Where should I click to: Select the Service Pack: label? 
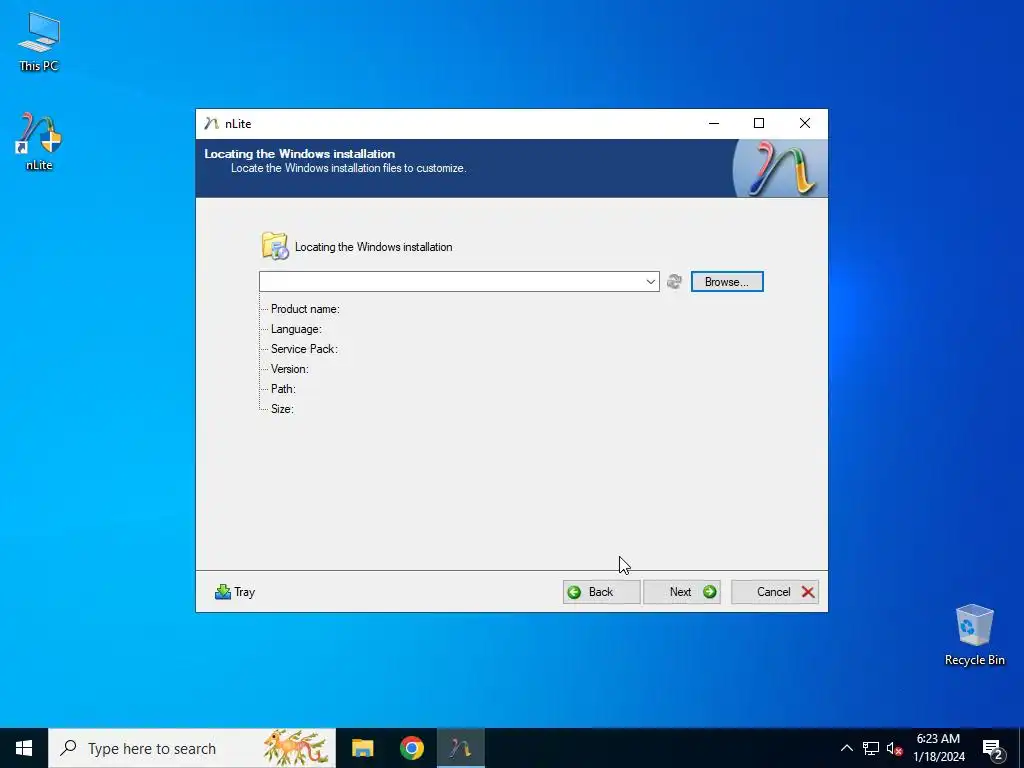pos(304,349)
